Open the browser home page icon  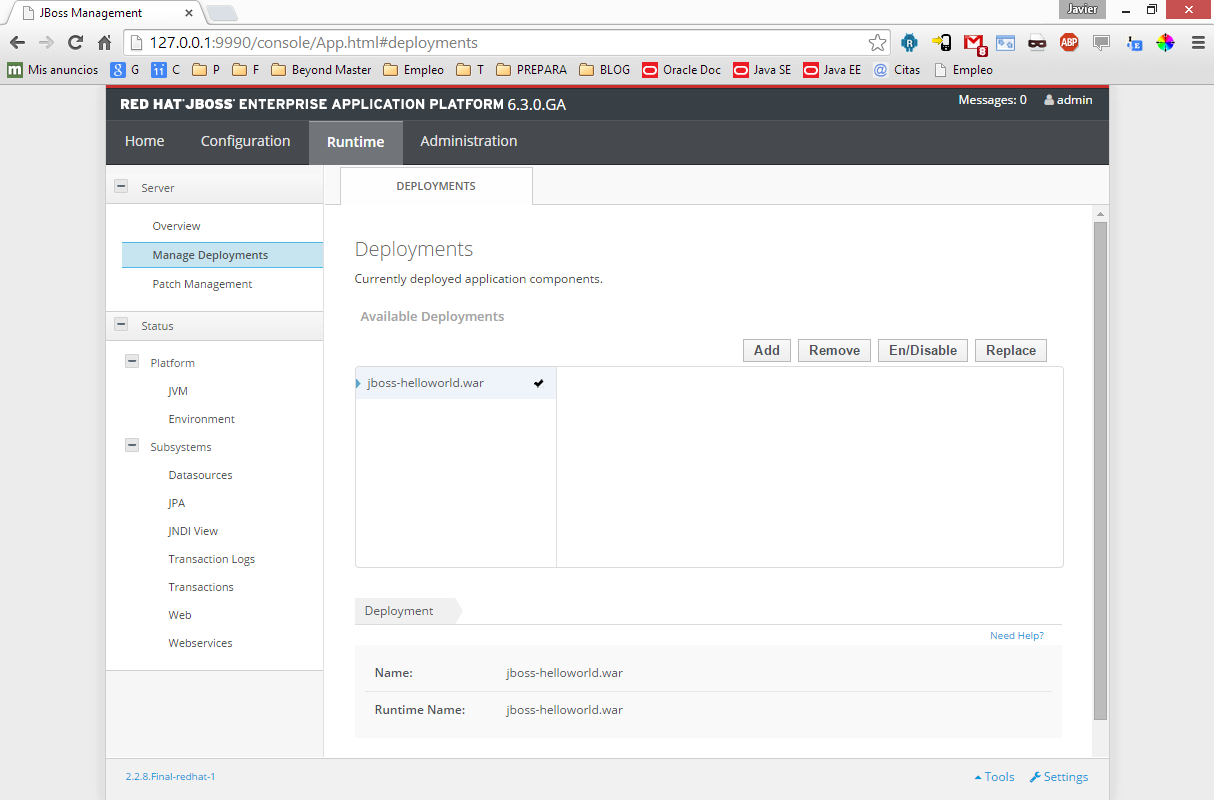coord(104,43)
